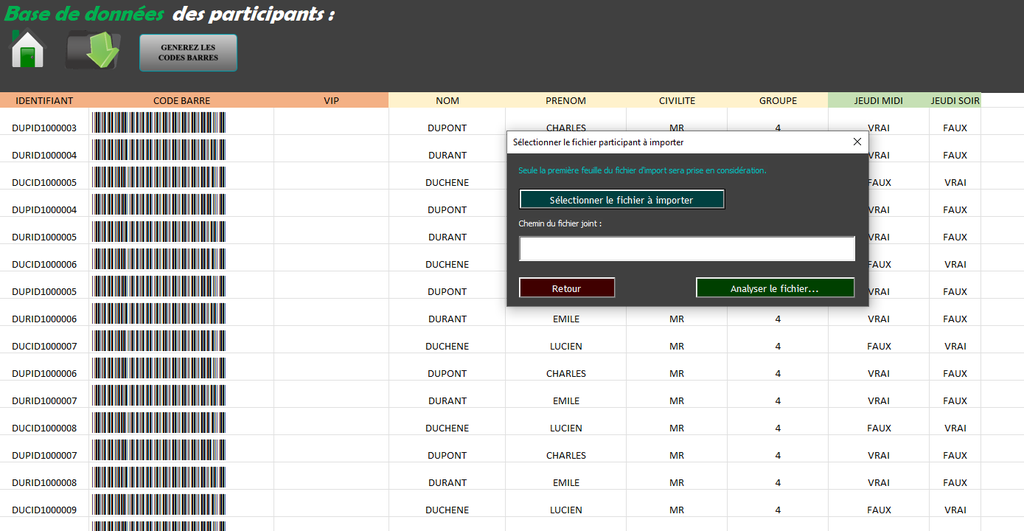Click the barcode image in row DURID1000006
Viewport: 1024px width, 531px height.
(159, 314)
